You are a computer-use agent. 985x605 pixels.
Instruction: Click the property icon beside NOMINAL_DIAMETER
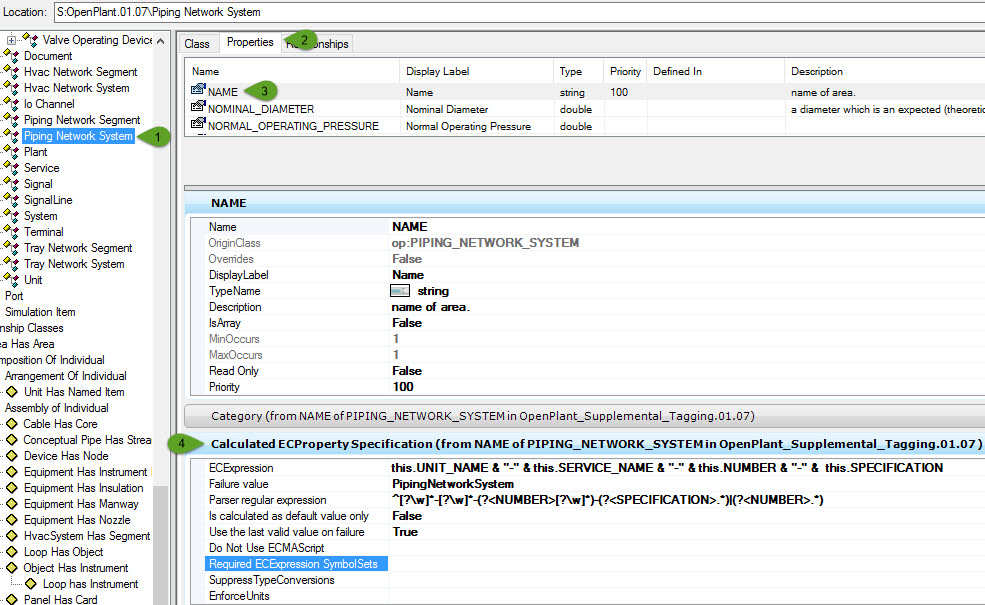[198, 107]
